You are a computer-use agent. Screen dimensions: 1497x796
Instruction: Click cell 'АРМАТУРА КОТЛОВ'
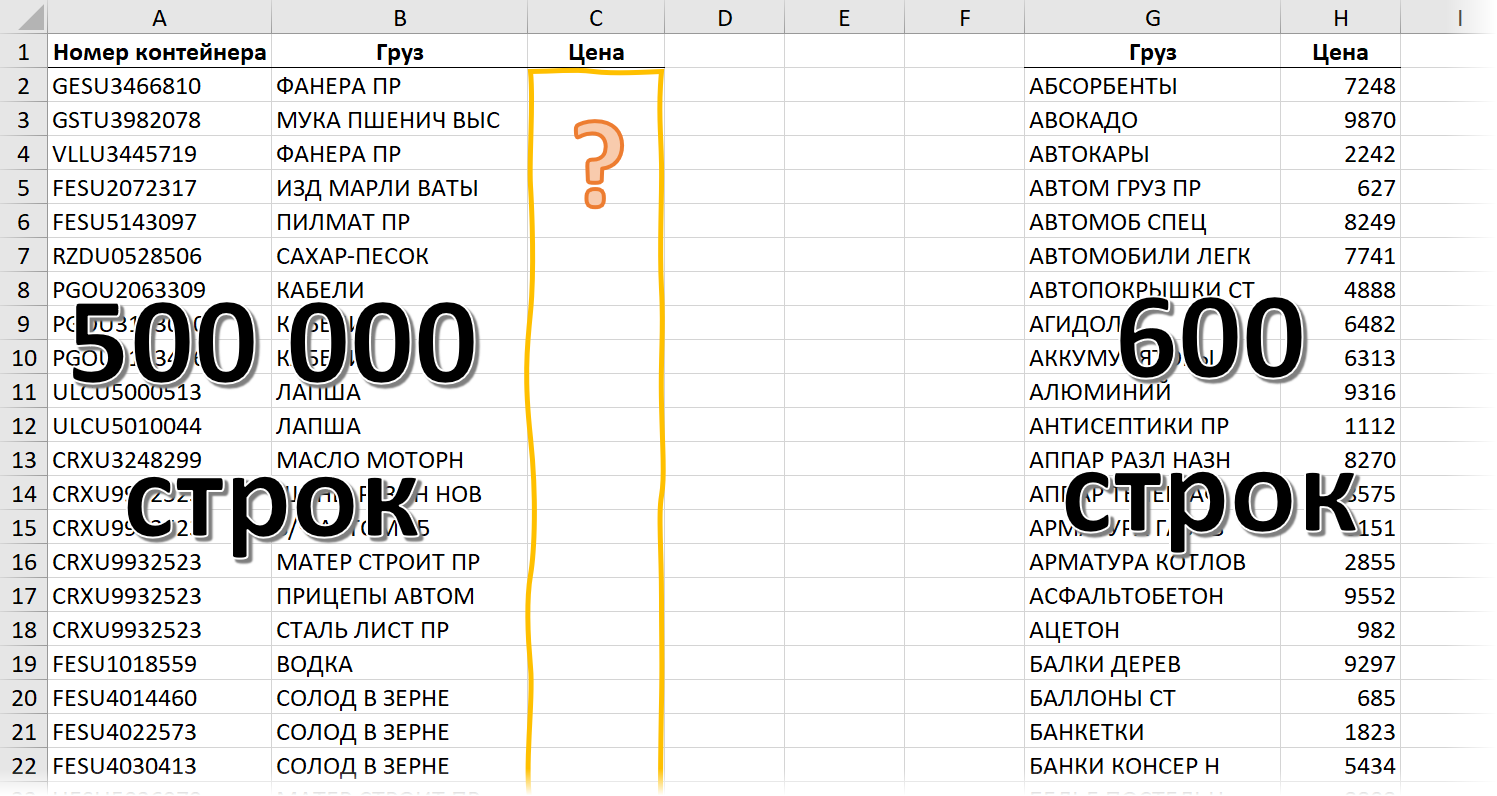tap(1152, 562)
